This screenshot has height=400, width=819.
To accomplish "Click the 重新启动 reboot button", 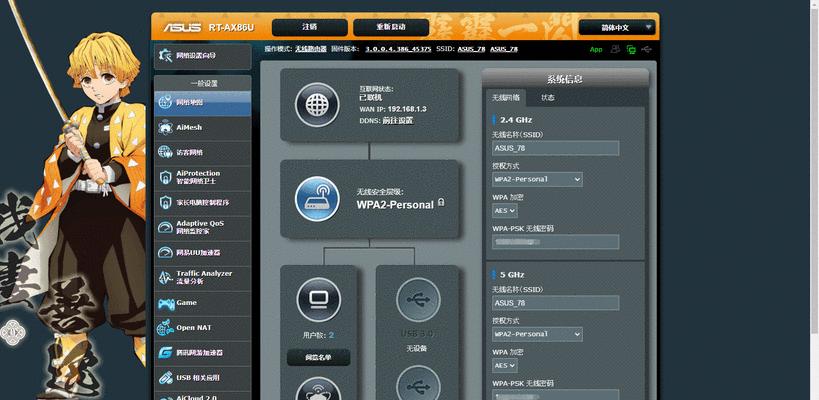I will (x=391, y=27).
